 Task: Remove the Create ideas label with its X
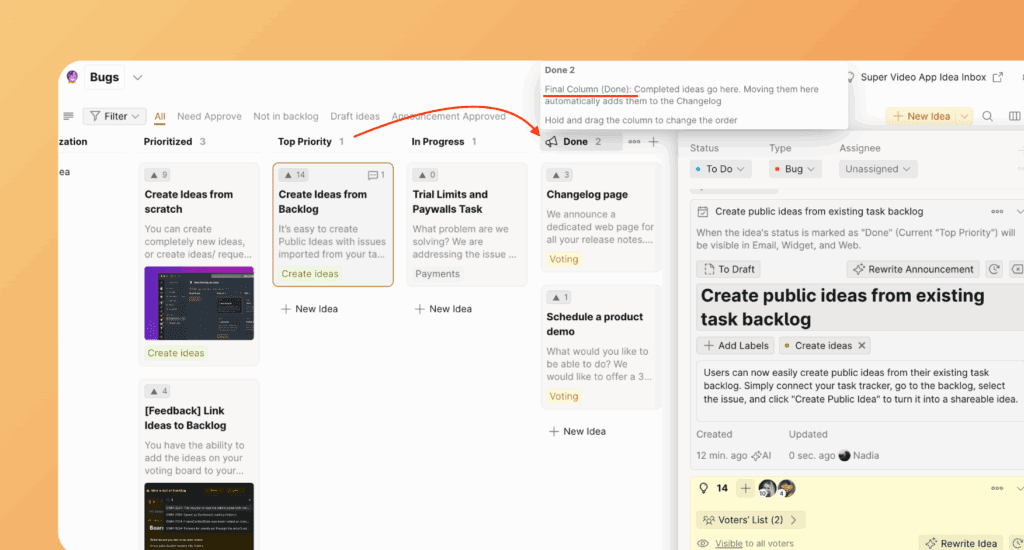tap(863, 345)
